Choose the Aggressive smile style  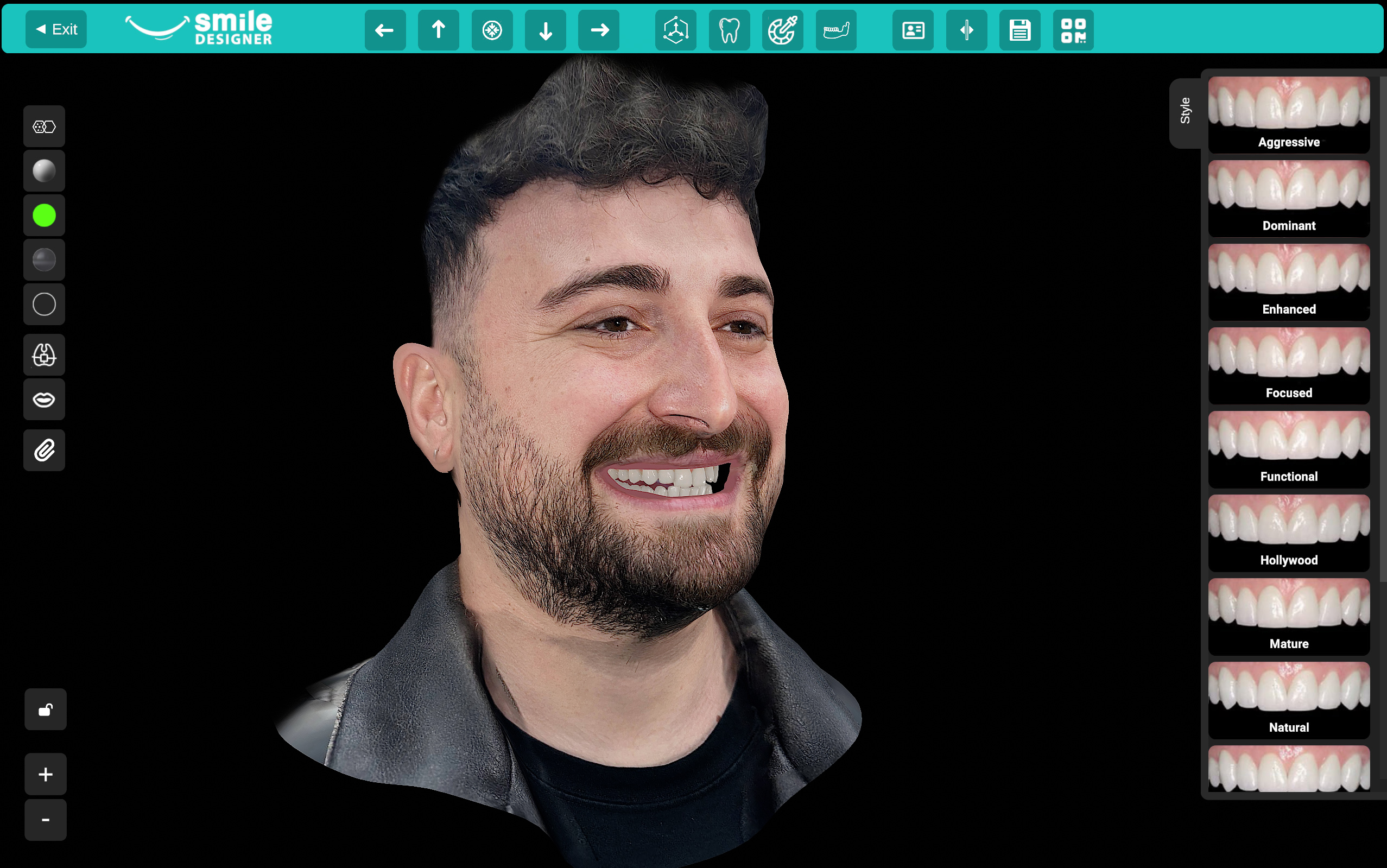[x=1289, y=114]
